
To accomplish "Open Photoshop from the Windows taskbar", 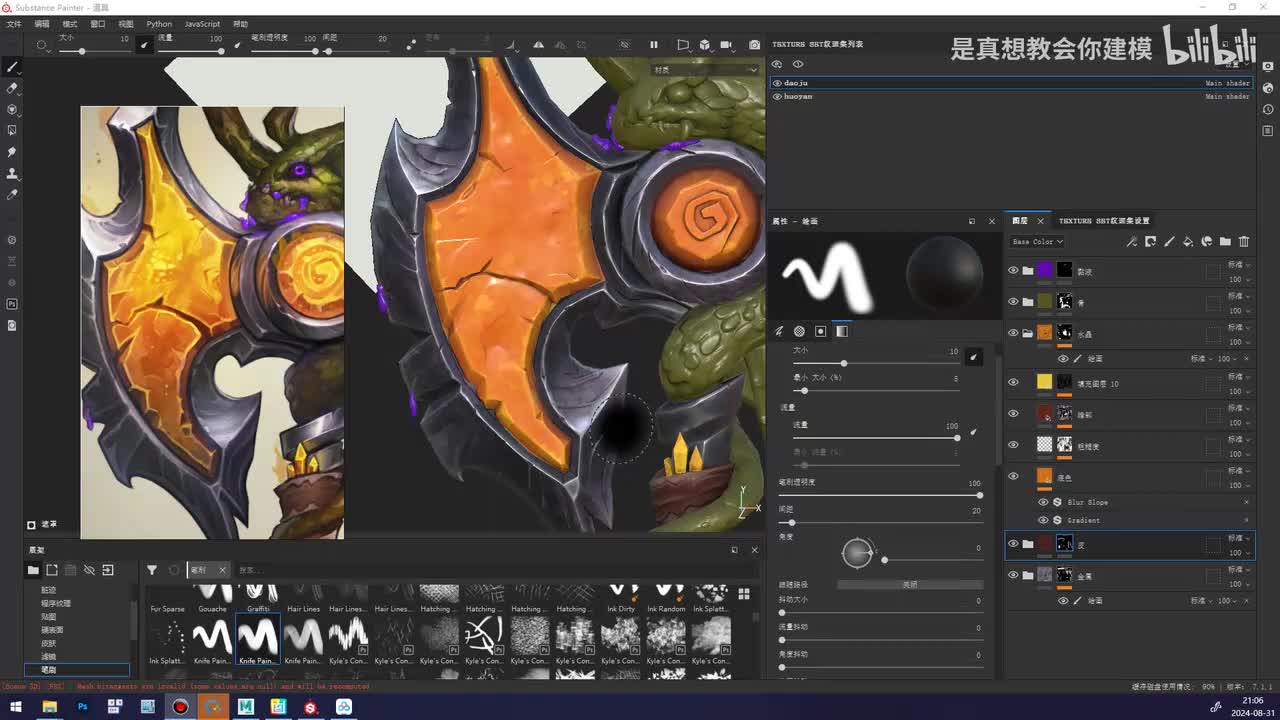I will coord(82,707).
